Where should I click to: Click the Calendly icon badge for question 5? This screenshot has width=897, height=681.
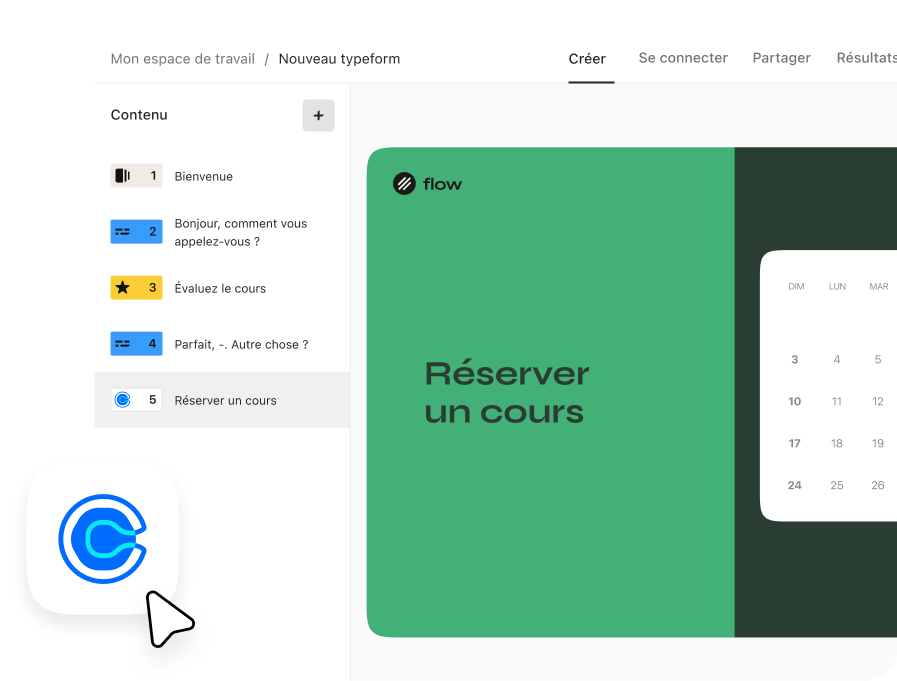(136, 400)
